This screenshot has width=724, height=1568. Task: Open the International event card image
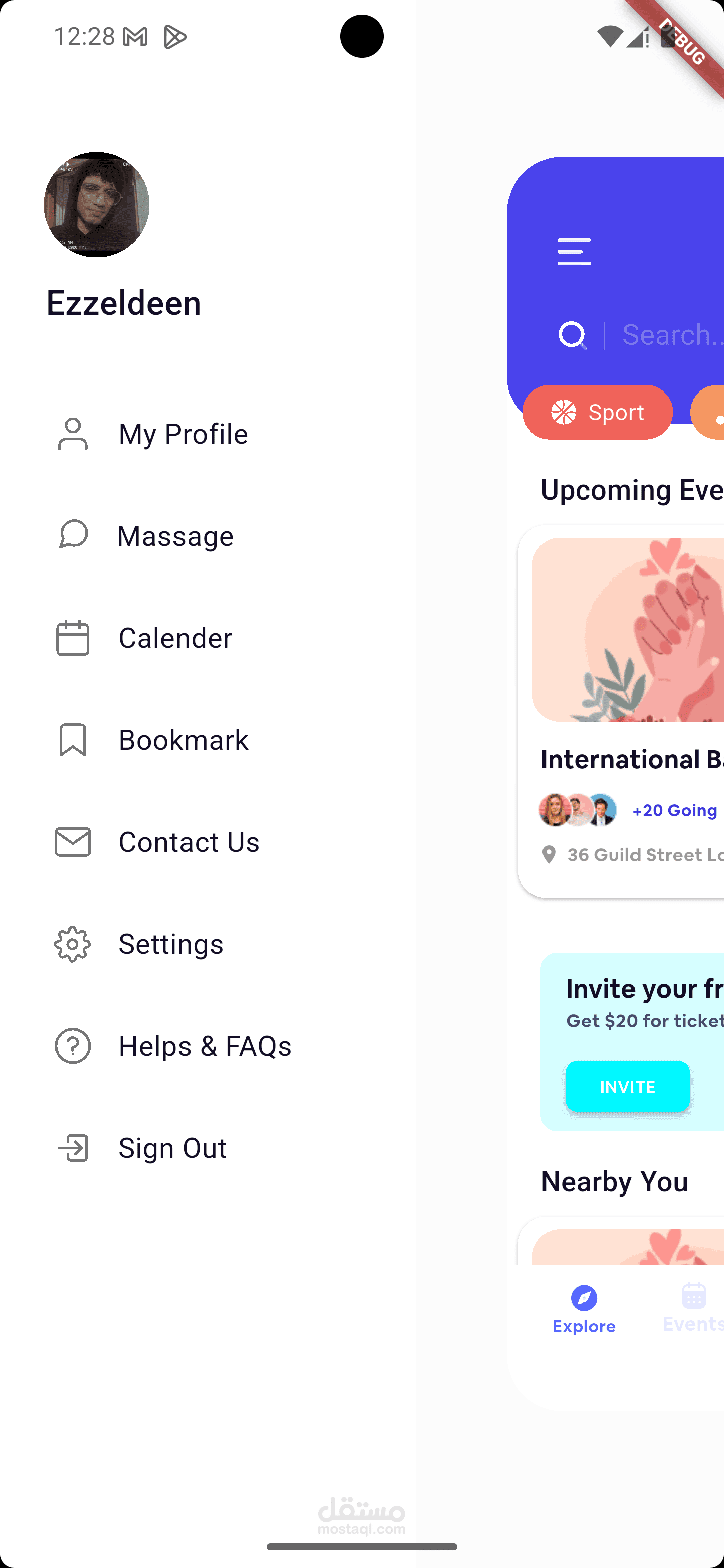(x=628, y=629)
